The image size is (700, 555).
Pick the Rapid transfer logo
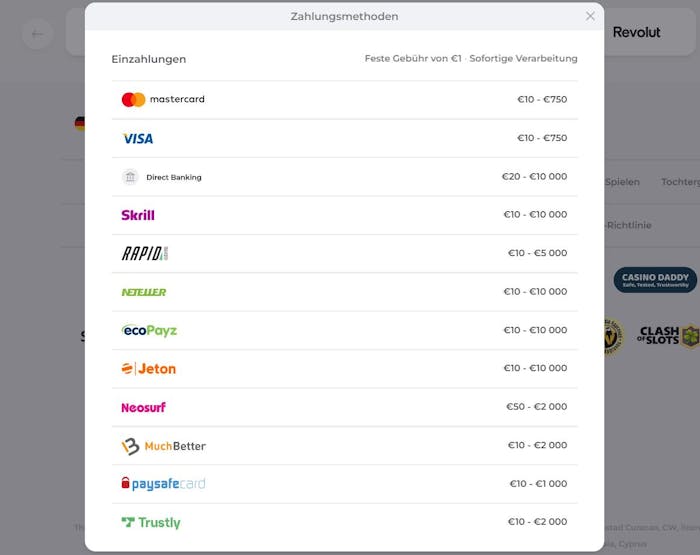[145, 253]
